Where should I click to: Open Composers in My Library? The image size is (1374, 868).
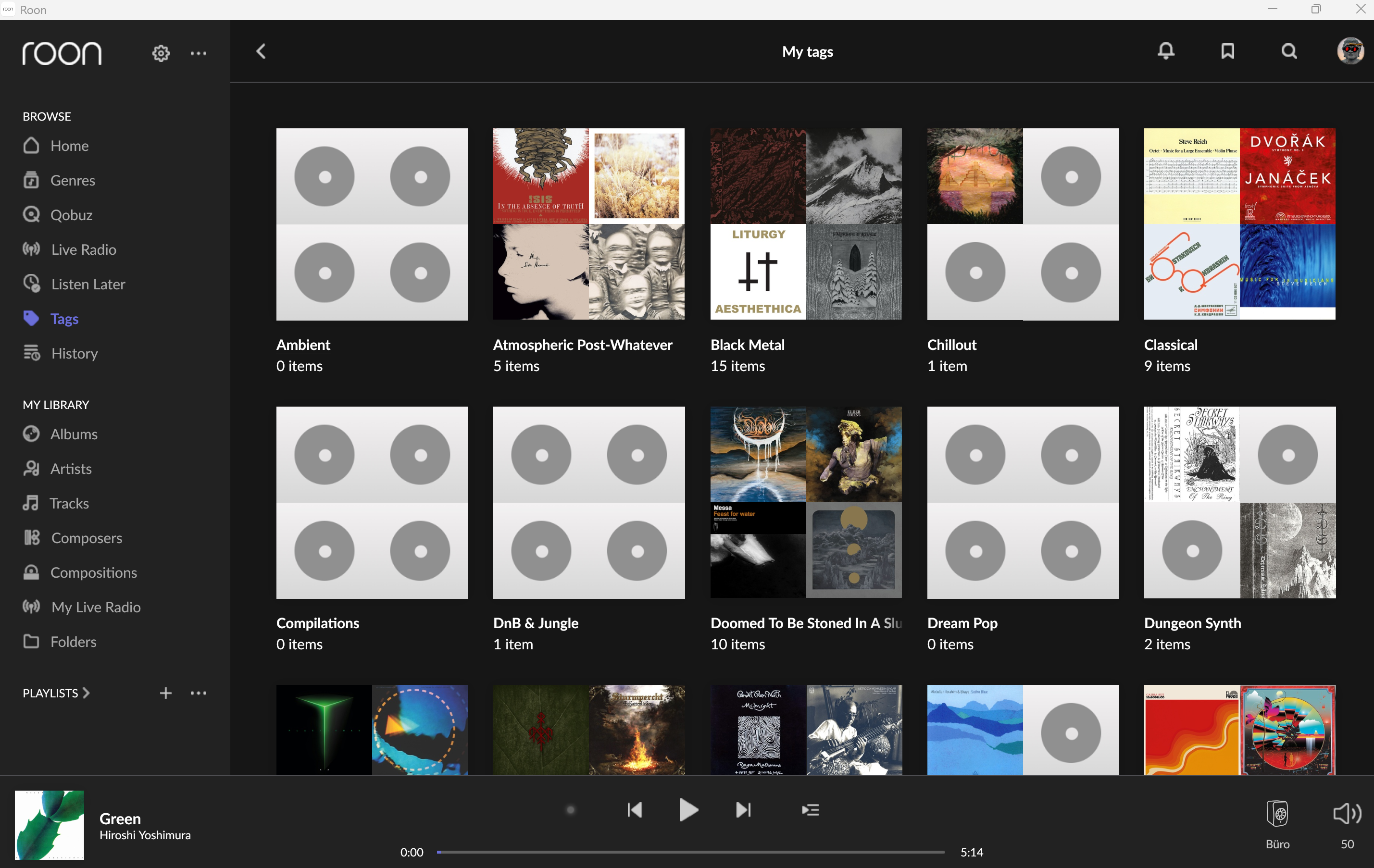point(73,538)
